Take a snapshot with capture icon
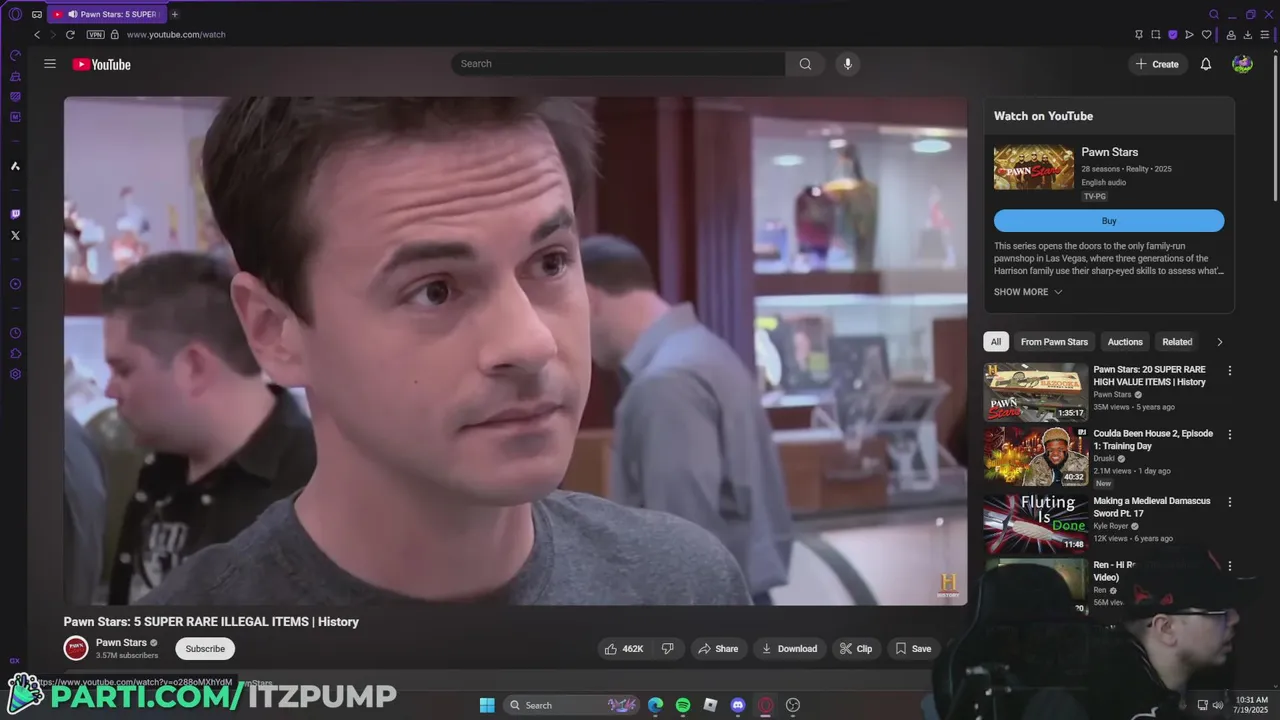 (1155, 34)
